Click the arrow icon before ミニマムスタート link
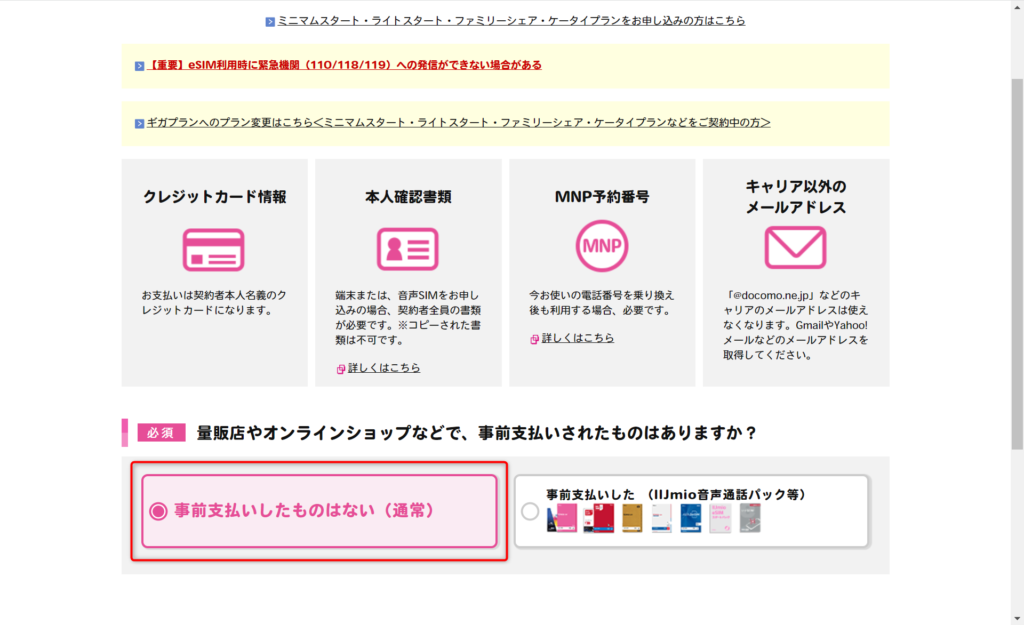Viewport: 1024px width, 625px height. (x=270, y=22)
